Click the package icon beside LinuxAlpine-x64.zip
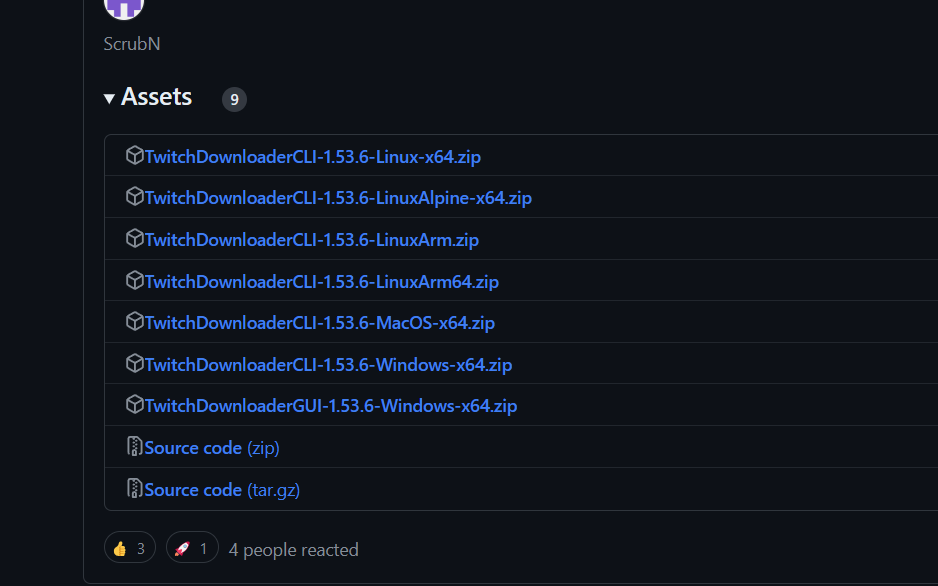This screenshot has width=938, height=586. (x=134, y=197)
